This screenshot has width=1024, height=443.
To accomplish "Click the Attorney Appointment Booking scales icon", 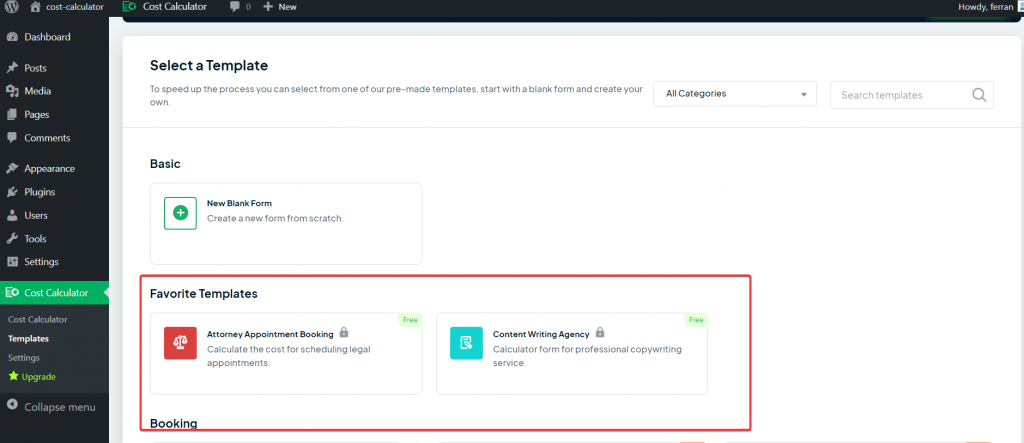I will (180, 343).
